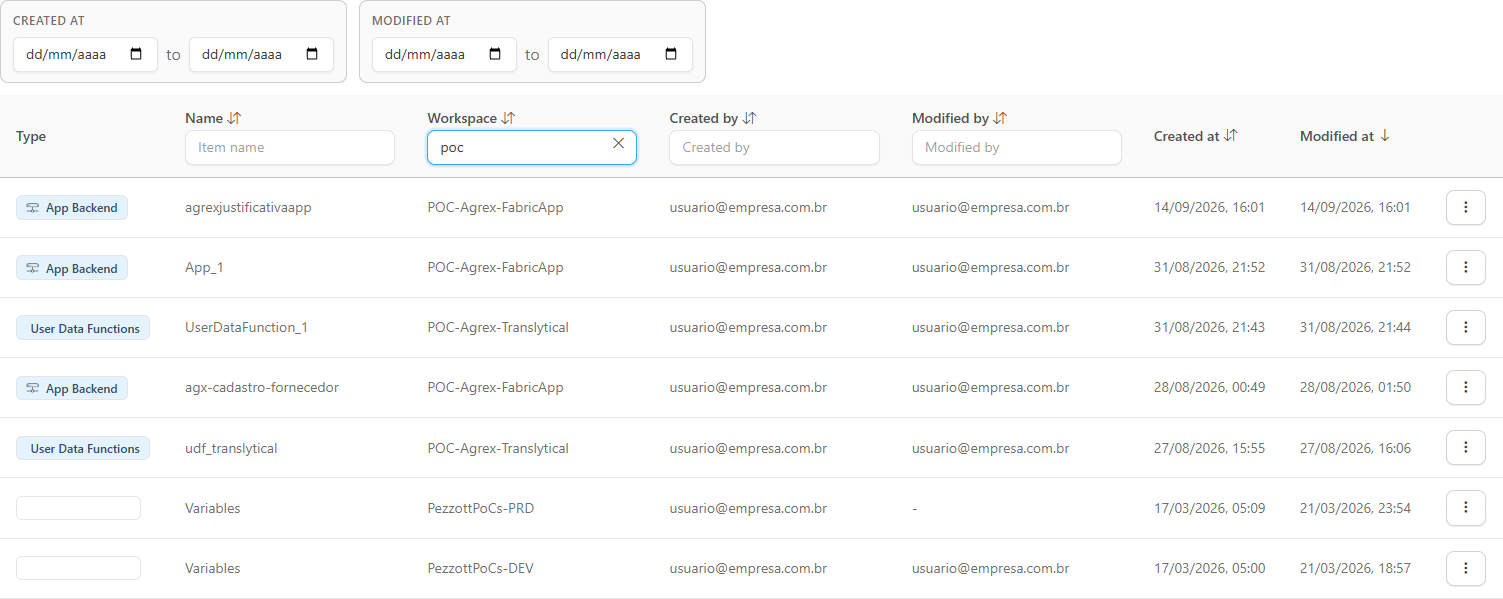The height and width of the screenshot is (599, 1503).
Task: Sort the table by Workspace column
Action: tap(508, 118)
